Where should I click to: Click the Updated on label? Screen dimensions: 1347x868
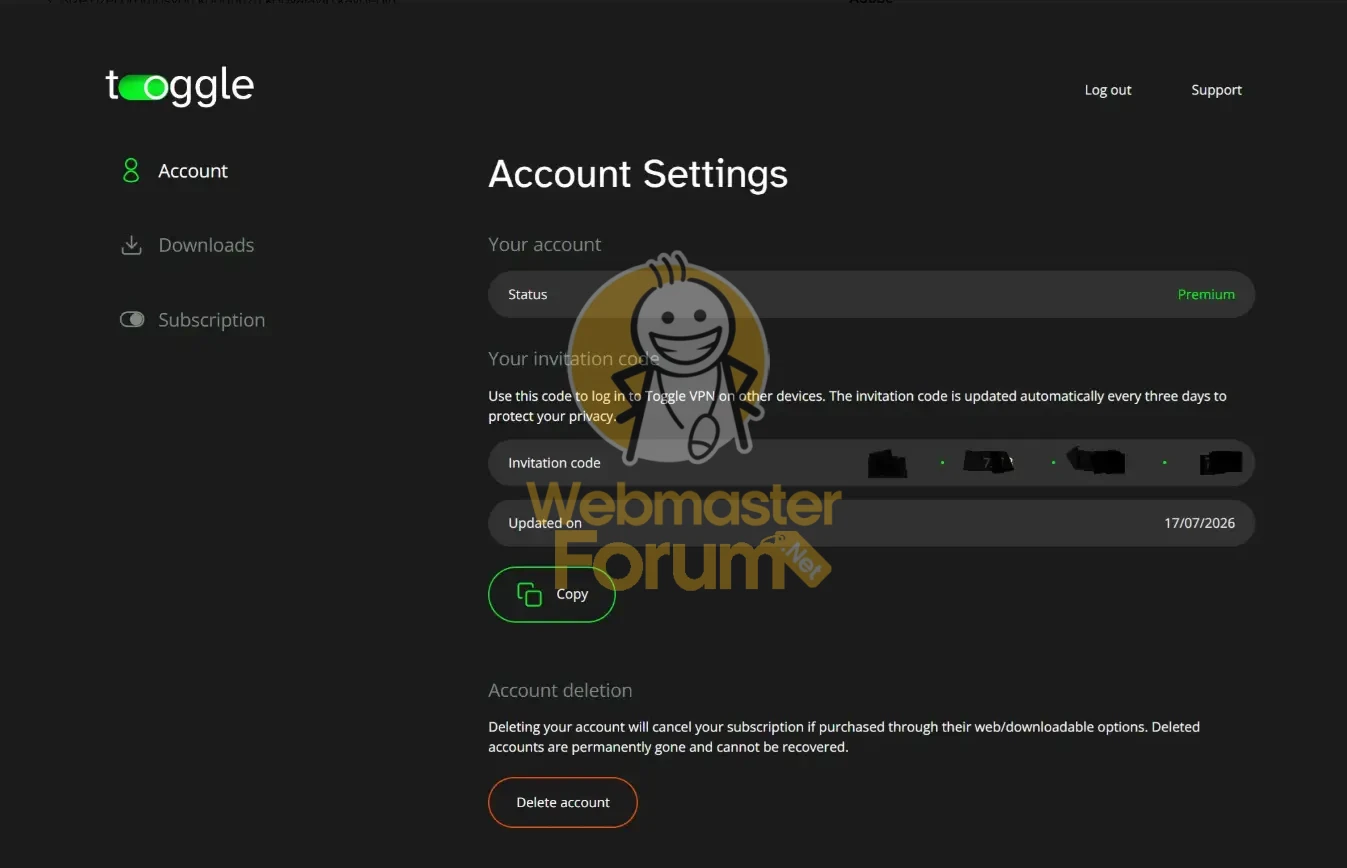coord(545,523)
